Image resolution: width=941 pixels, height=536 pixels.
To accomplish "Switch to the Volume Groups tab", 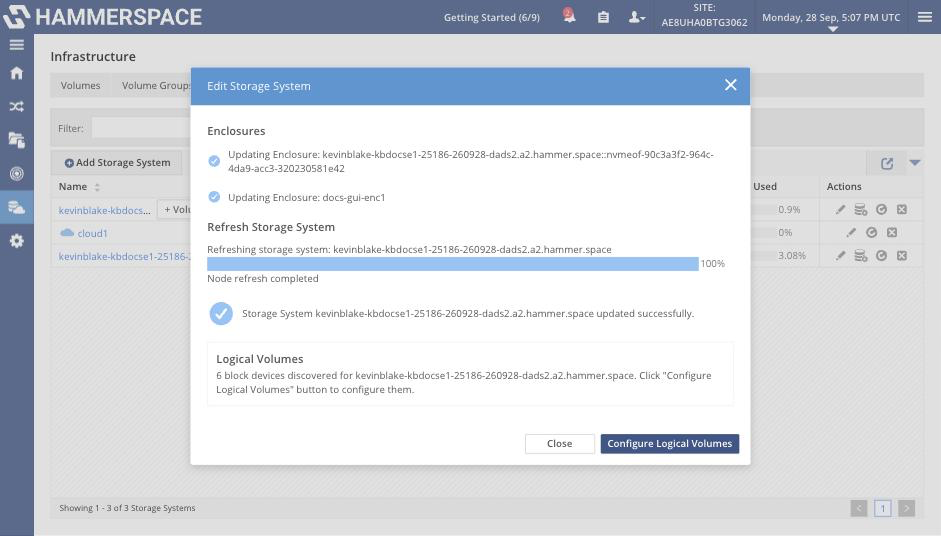I will pyautogui.click(x=156, y=85).
